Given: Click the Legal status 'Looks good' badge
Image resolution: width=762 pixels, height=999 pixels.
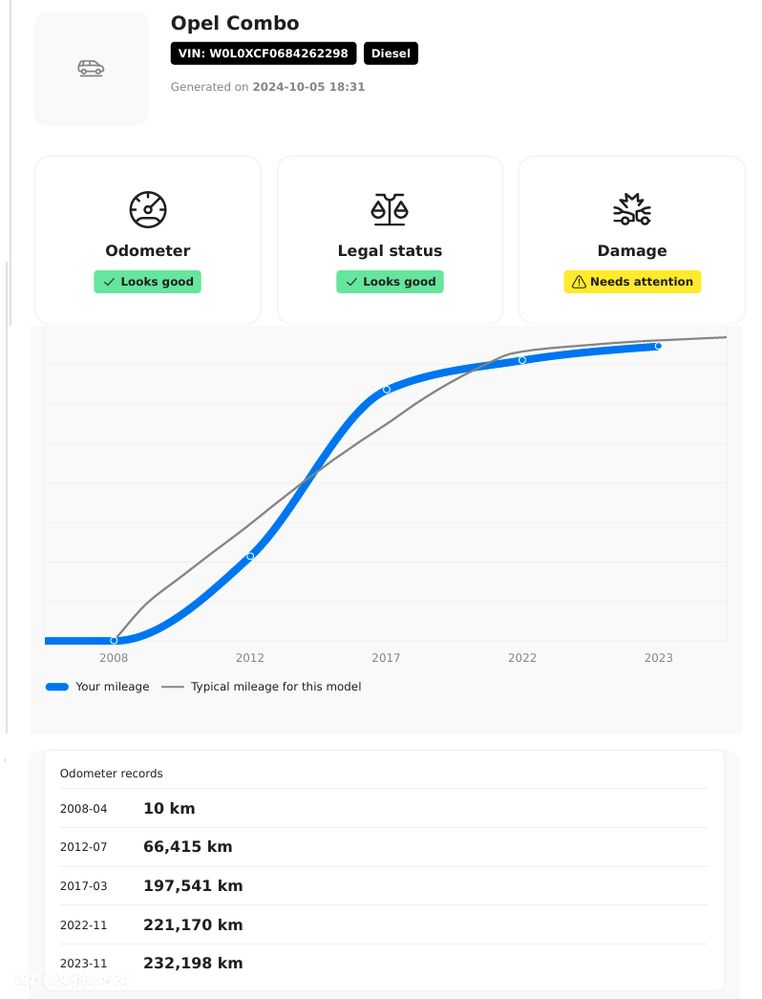Looking at the screenshot, I should (x=390, y=282).
